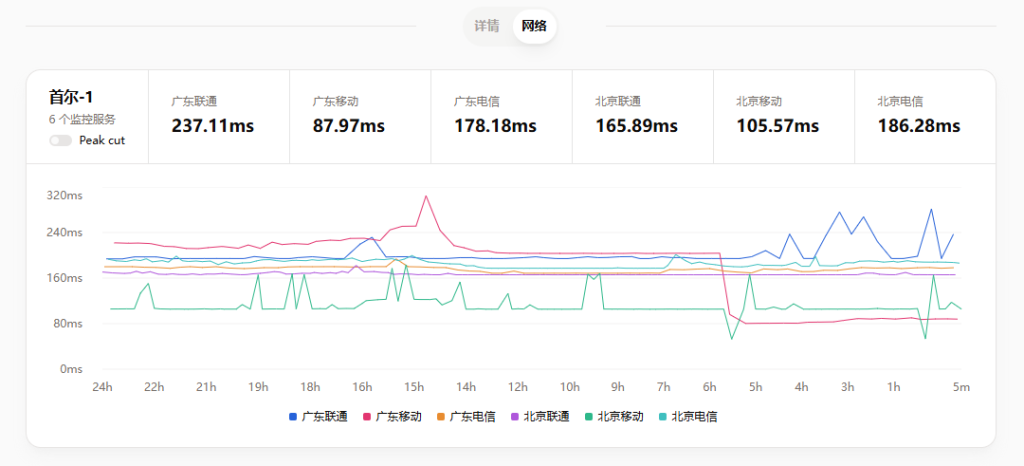Select the 北京电信 186.28ms card

[924, 116]
